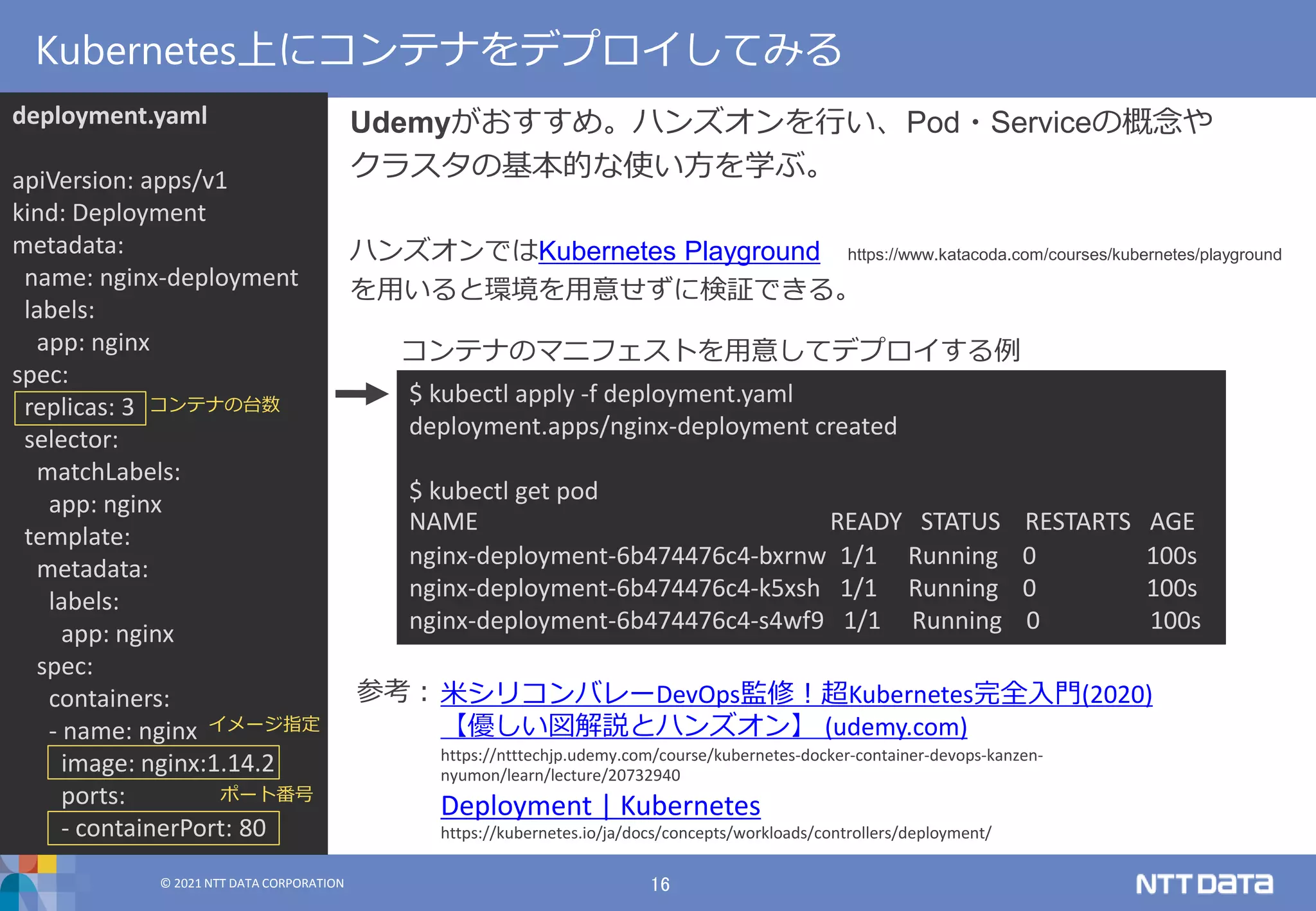Click the name: nginx-deployment line
Viewport: 1316px width, 911px height.
tap(161, 278)
